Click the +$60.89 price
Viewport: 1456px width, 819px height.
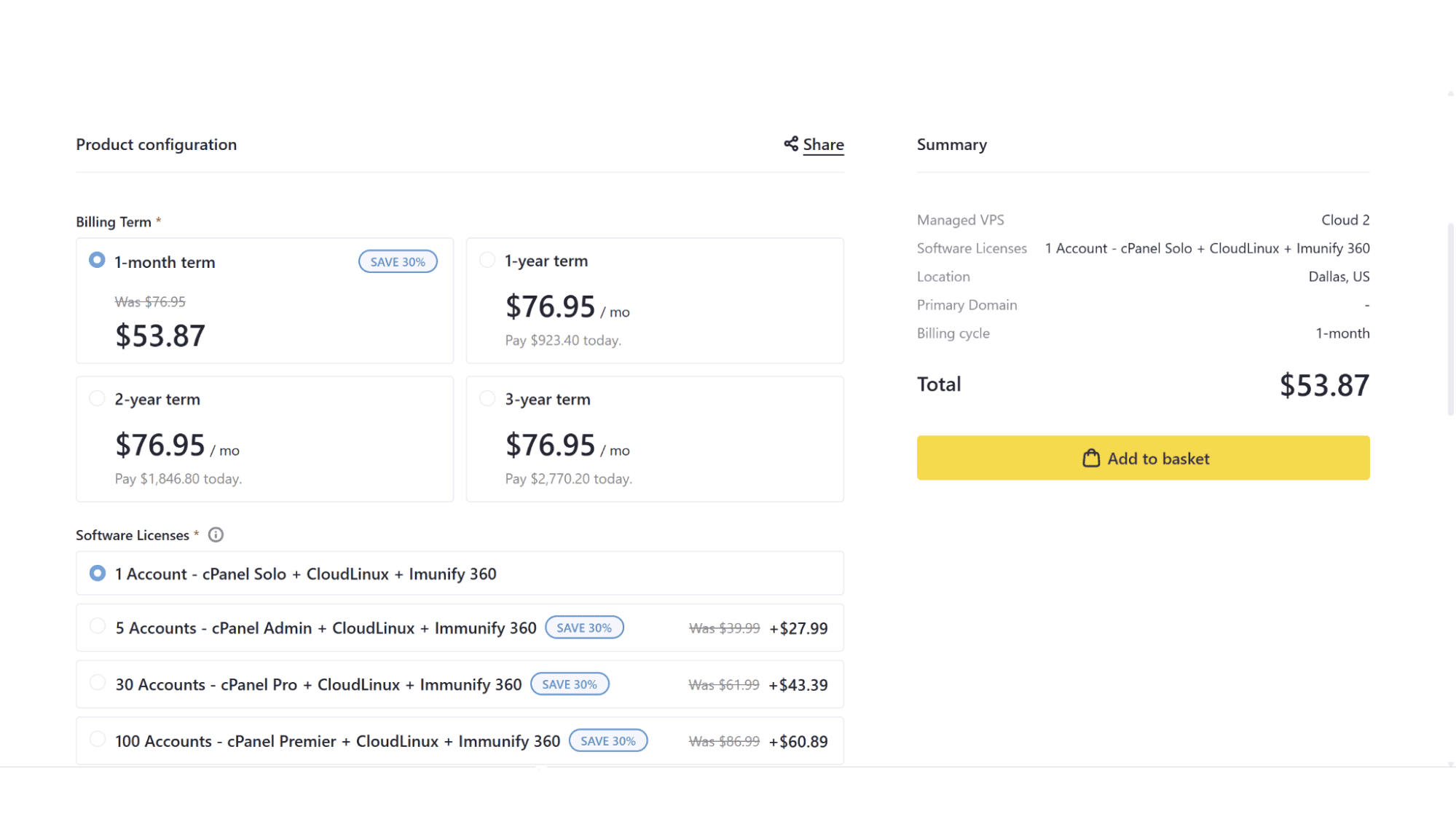(x=798, y=742)
